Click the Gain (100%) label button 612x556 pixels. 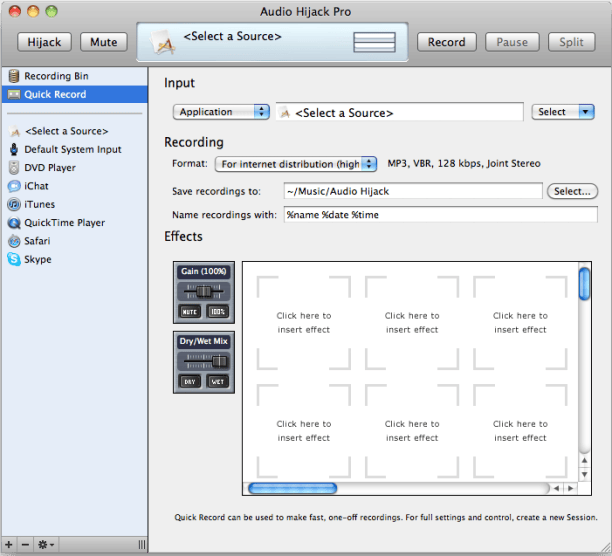click(203, 271)
